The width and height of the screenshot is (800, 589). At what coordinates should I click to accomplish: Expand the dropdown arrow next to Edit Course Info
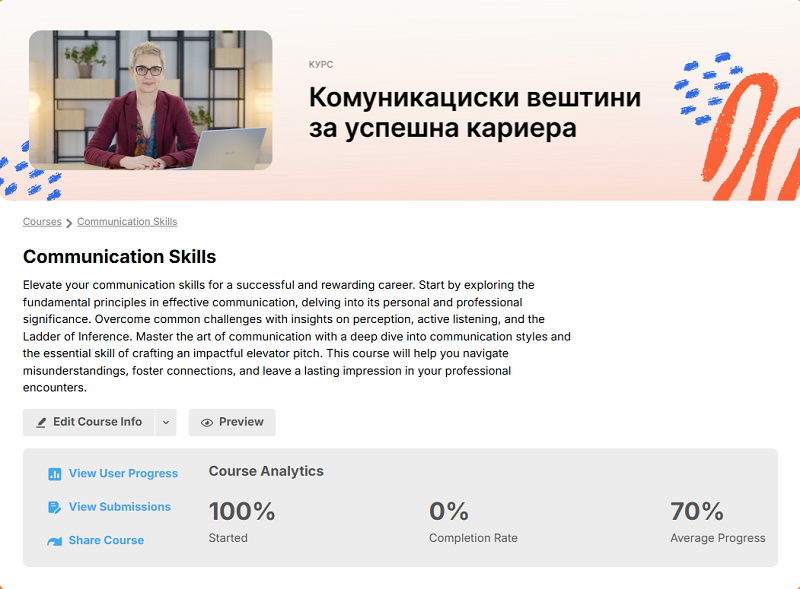pyautogui.click(x=166, y=422)
